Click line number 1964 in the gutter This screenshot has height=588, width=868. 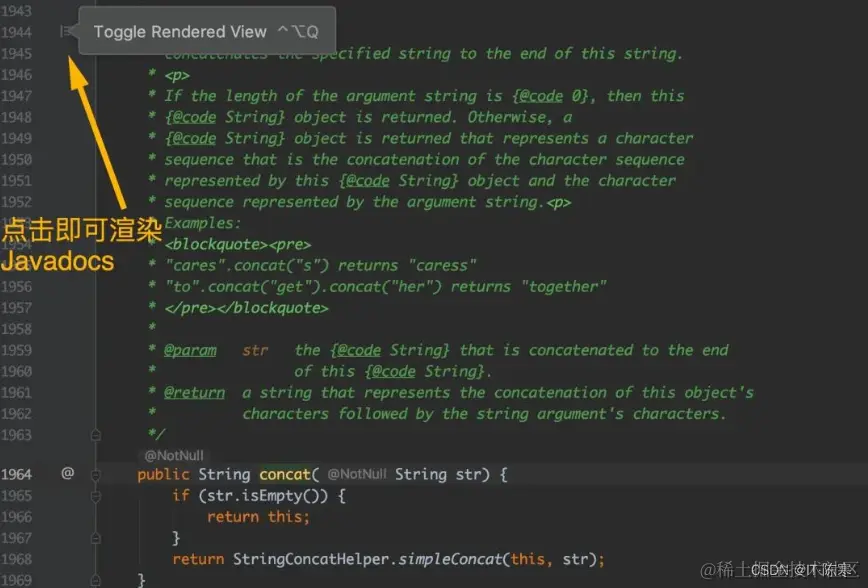click(16, 474)
